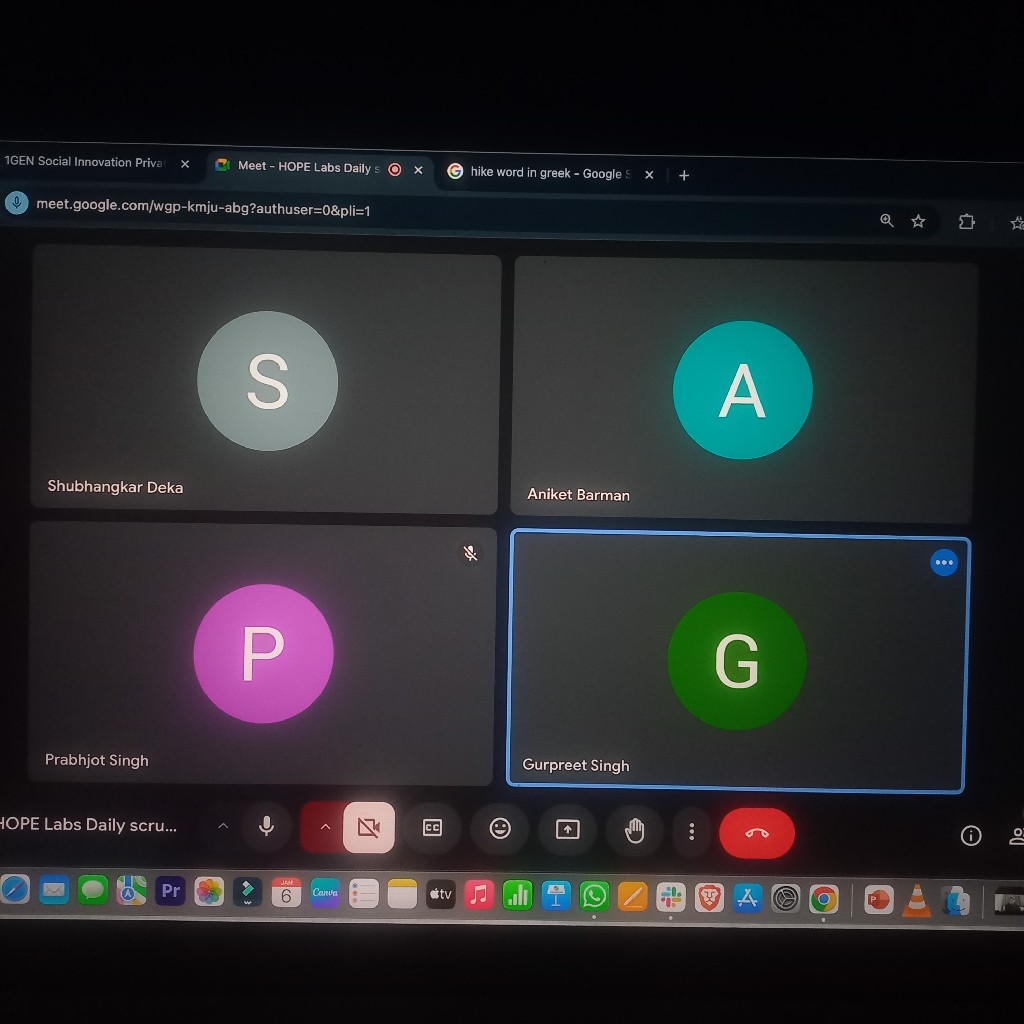Open Numbers from the dock
1024x1024 pixels.
click(x=517, y=895)
